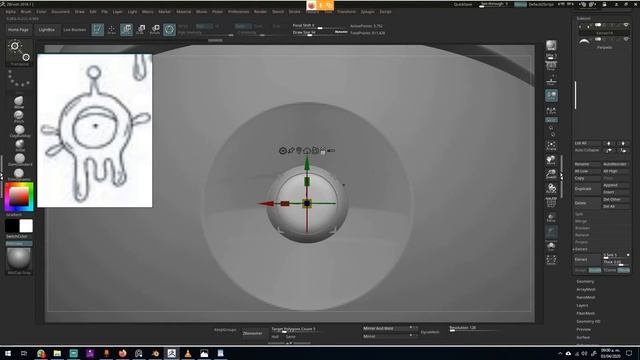Click the Extract button

[587, 260]
